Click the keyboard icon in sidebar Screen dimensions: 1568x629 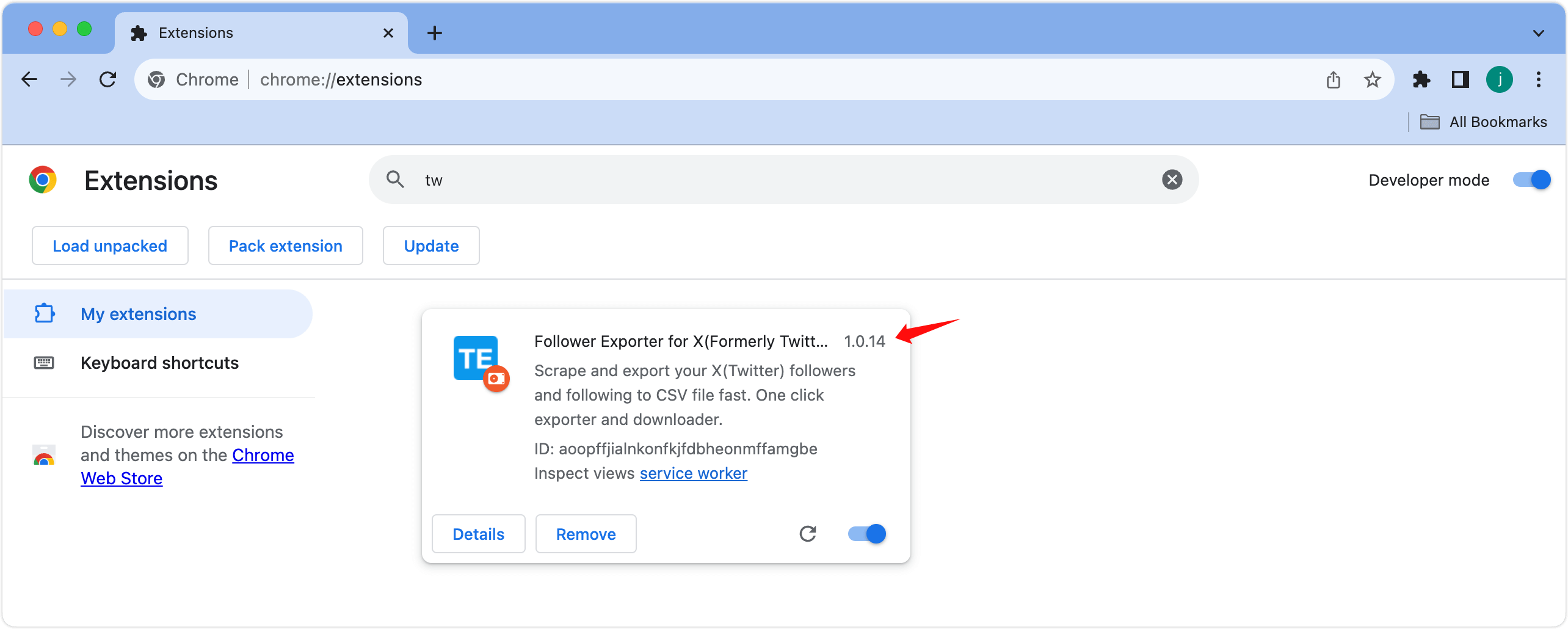pyautogui.click(x=44, y=363)
